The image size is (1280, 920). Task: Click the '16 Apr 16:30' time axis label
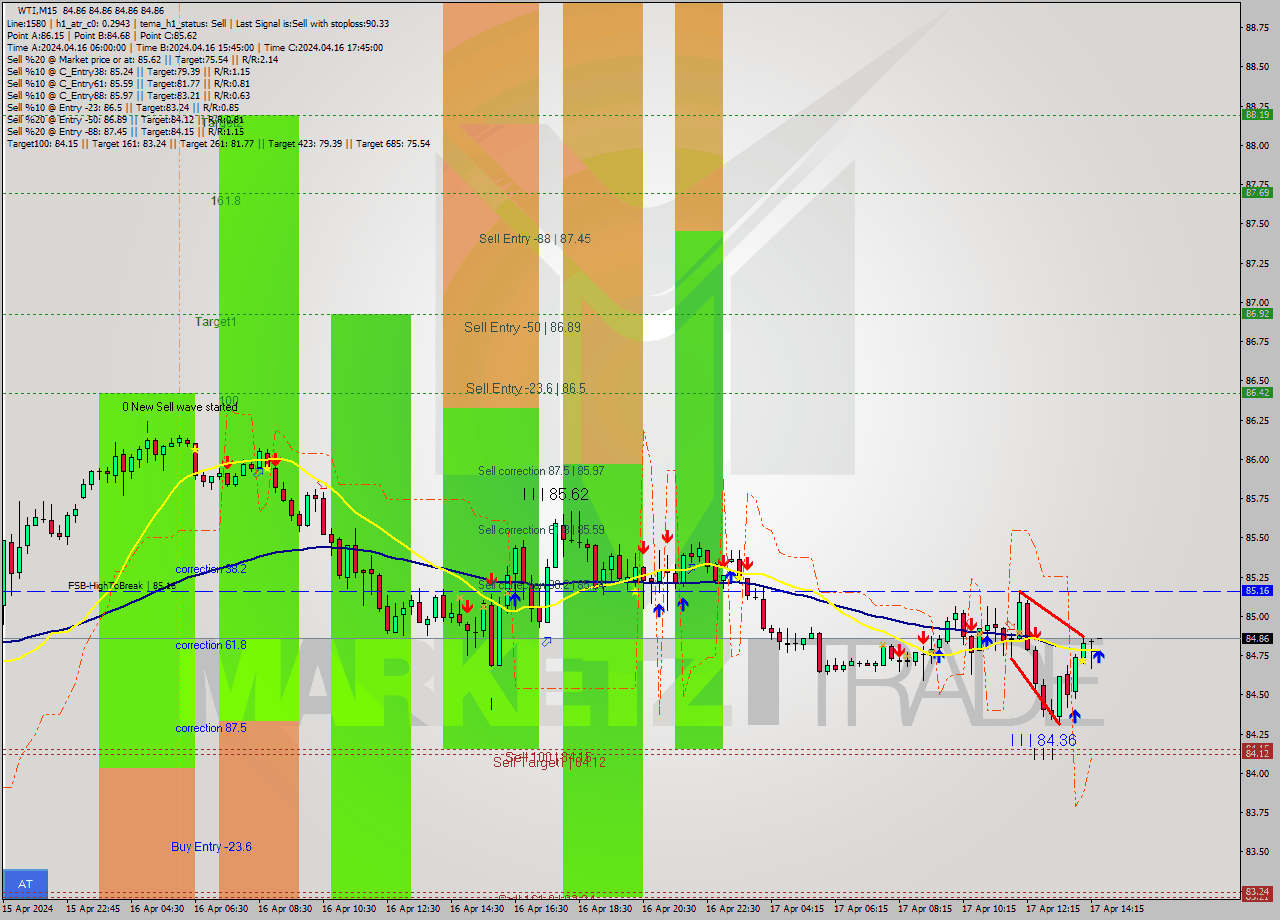pyautogui.click(x=540, y=909)
